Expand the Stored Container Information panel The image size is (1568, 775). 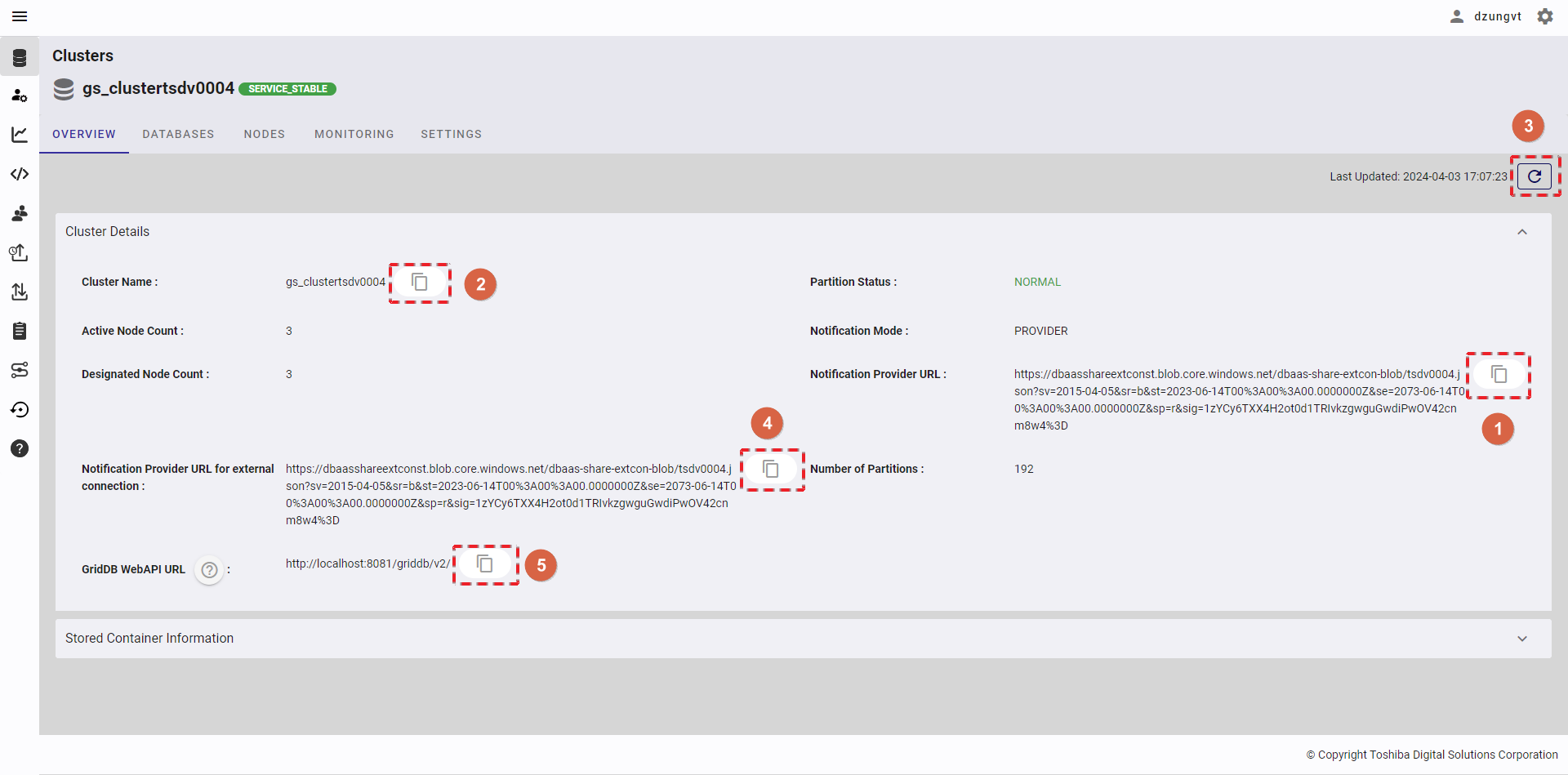tap(1522, 639)
